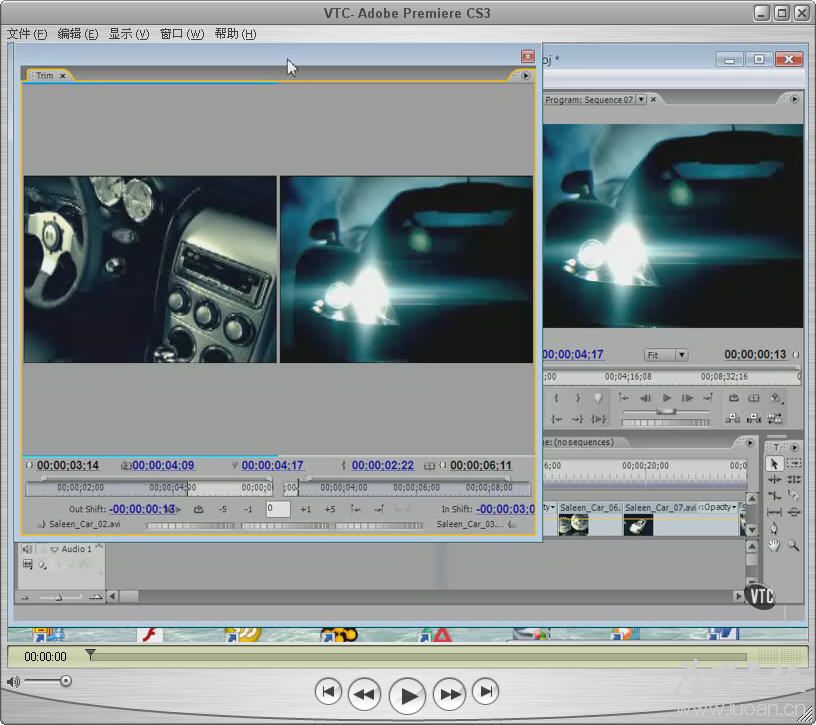Open Opacity dropdown on Saleen_Car_07.avi clip
The image size is (816, 725).
coord(734,507)
